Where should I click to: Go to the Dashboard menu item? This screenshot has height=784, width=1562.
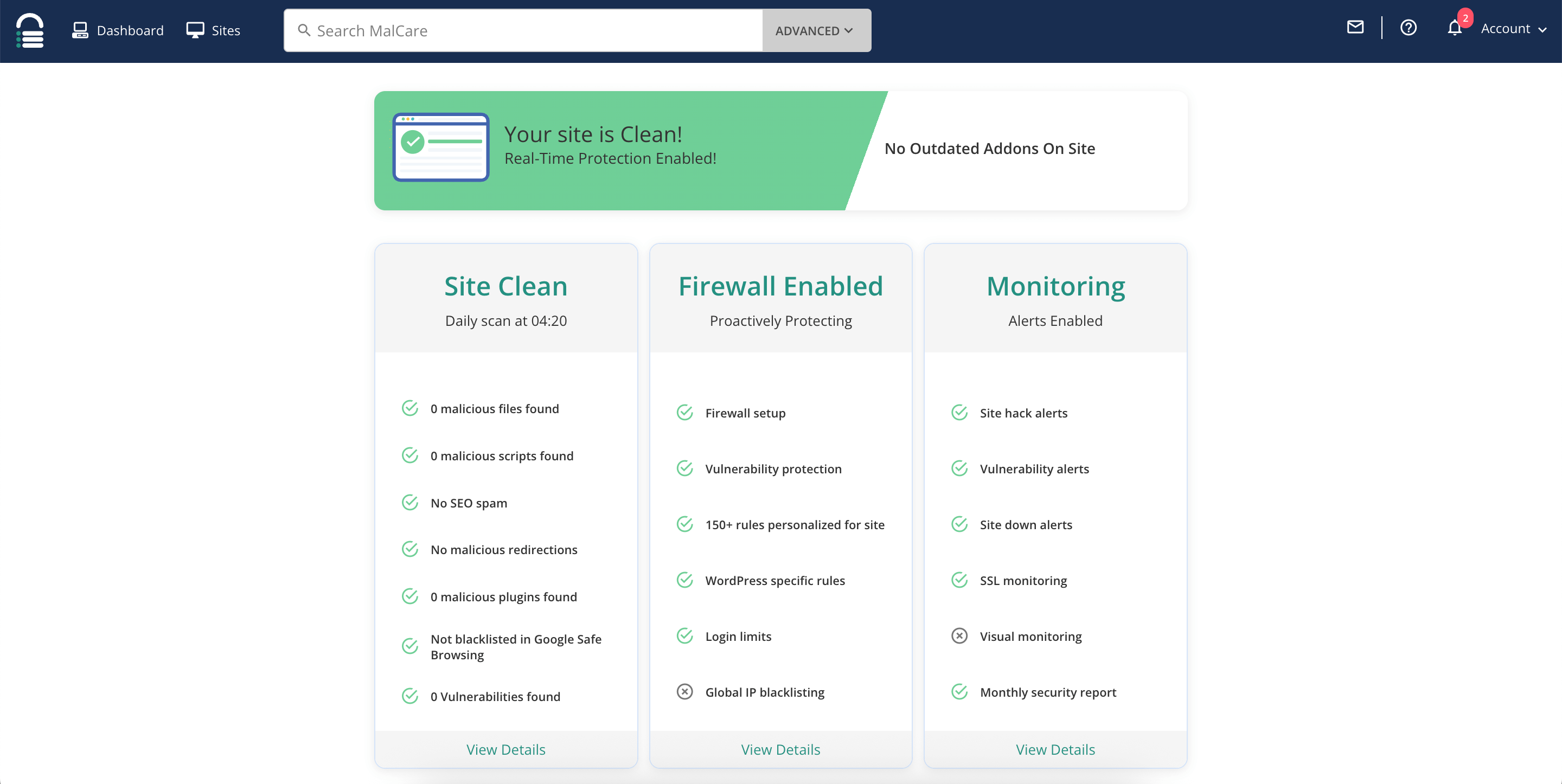[130, 30]
